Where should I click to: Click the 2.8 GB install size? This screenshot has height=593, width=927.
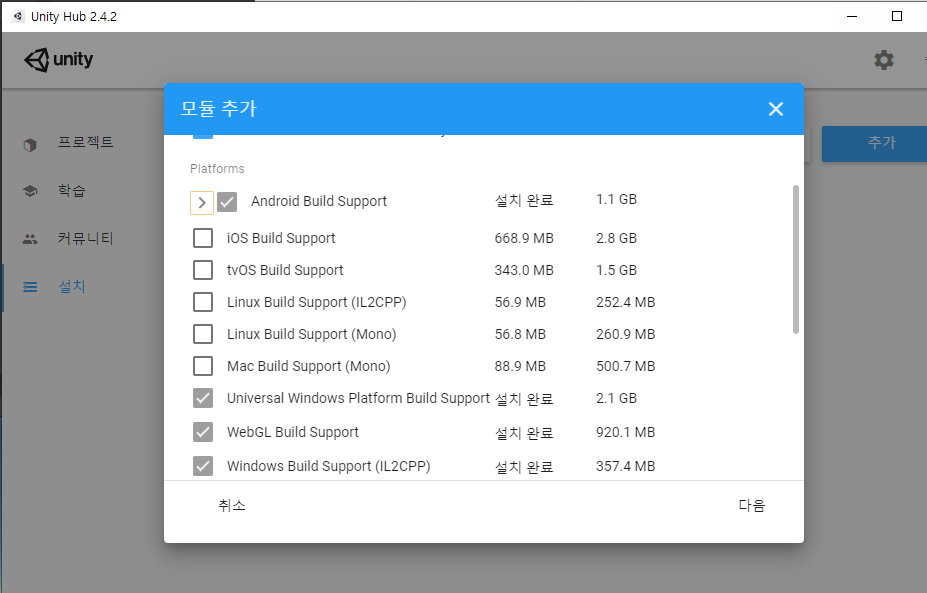tap(616, 238)
